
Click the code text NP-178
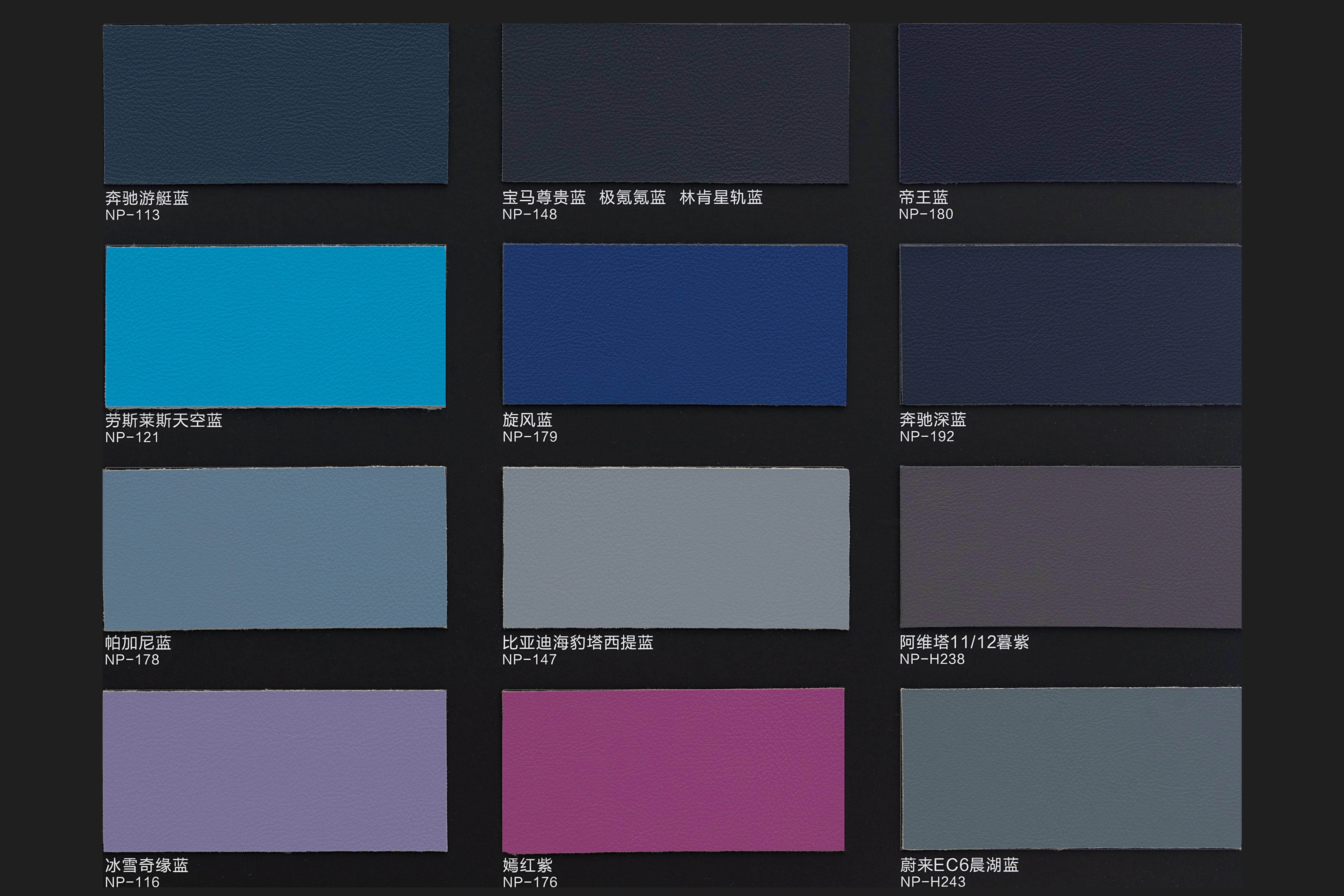click(132, 660)
